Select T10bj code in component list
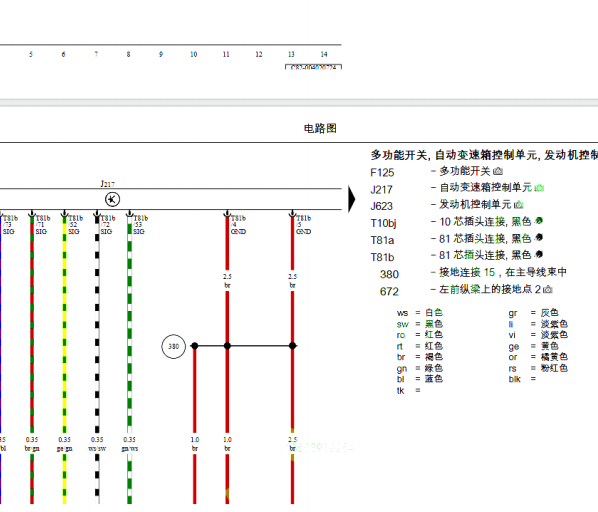 pos(383,223)
